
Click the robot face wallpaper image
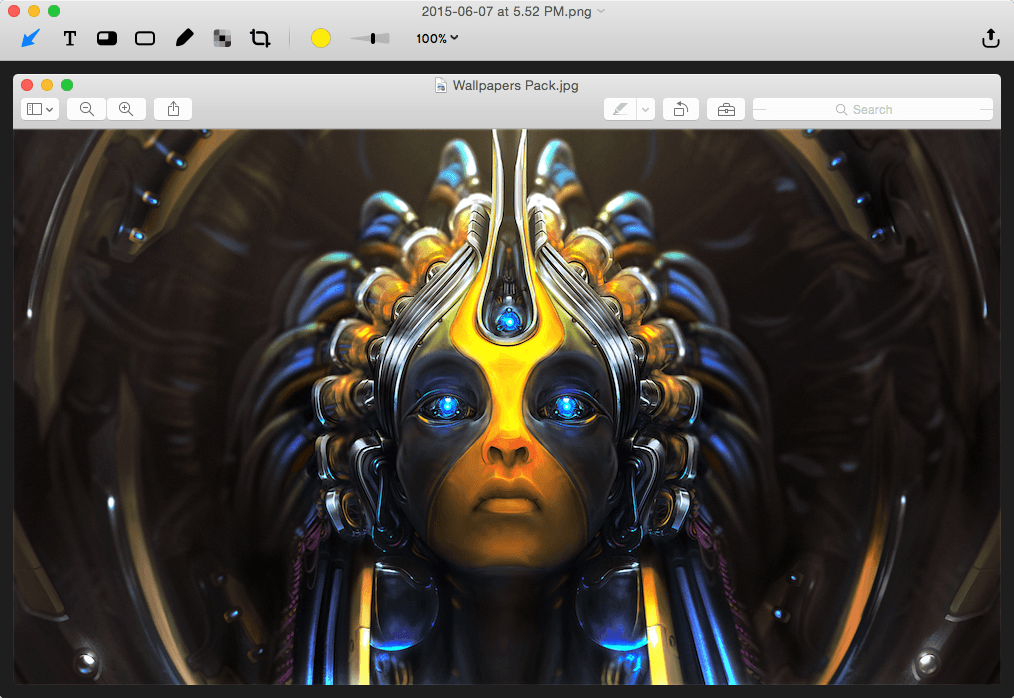[x=507, y=406]
